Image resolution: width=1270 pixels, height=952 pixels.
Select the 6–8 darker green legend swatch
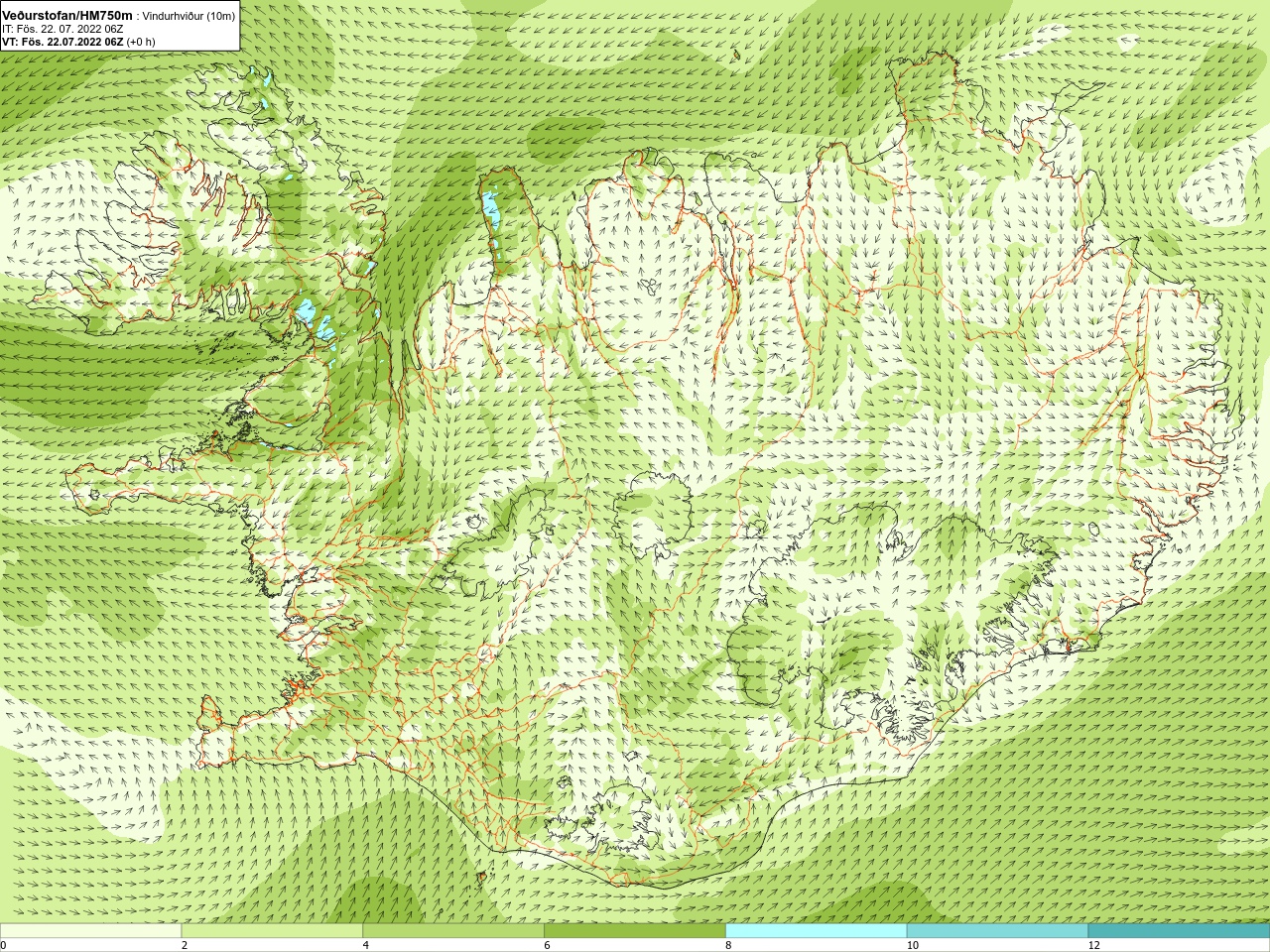[x=635, y=931]
